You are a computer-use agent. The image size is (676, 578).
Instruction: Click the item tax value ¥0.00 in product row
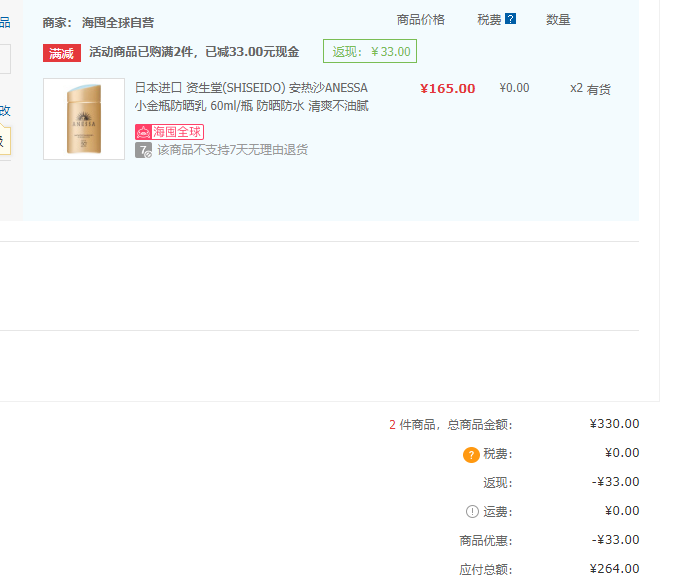tap(514, 88)
